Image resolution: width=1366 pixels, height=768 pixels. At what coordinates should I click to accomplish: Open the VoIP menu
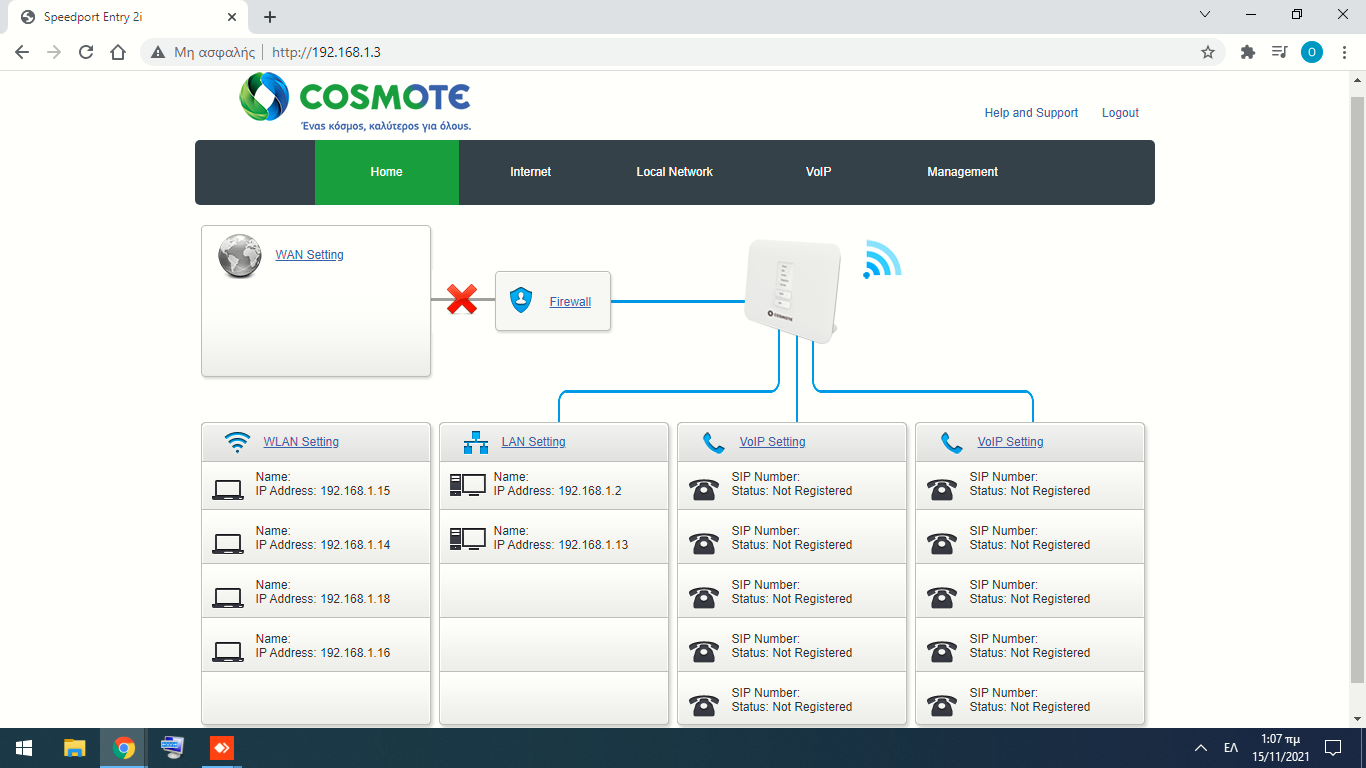[819, 172]
